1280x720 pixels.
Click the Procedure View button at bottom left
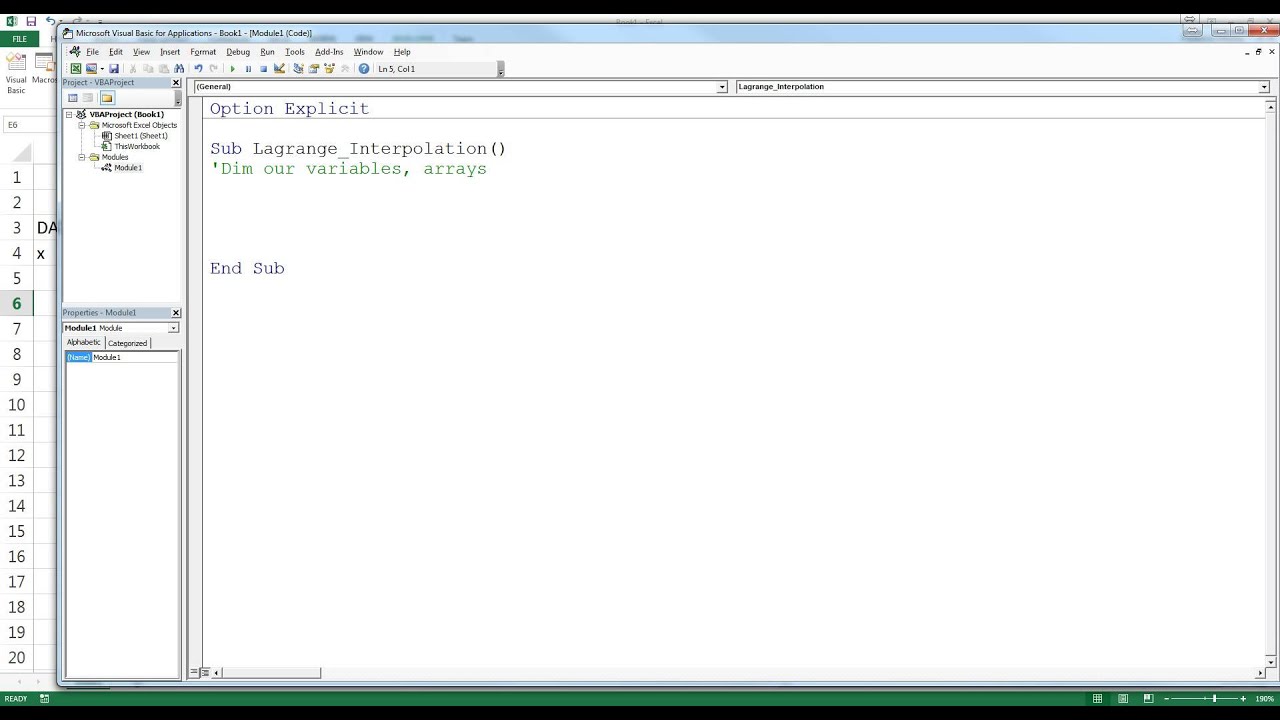pos(195,673)
